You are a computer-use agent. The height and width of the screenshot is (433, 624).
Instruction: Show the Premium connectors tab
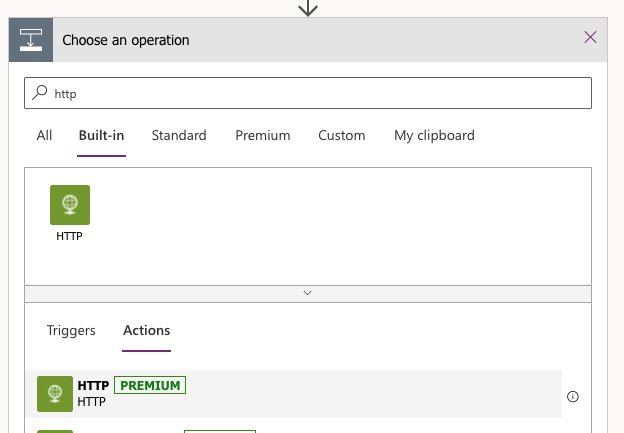click(x=263, y=135)
